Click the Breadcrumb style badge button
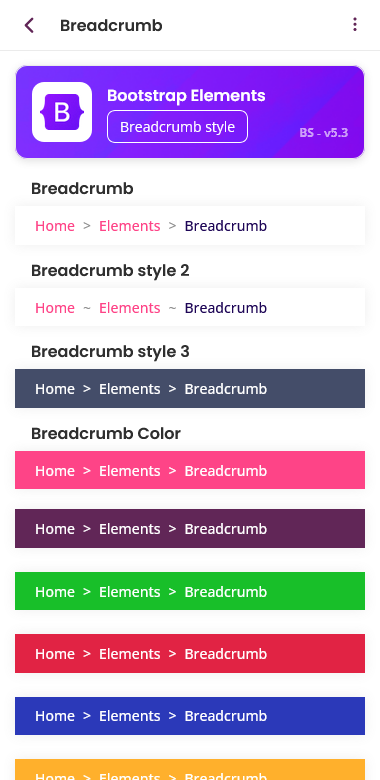 [178, 127]
